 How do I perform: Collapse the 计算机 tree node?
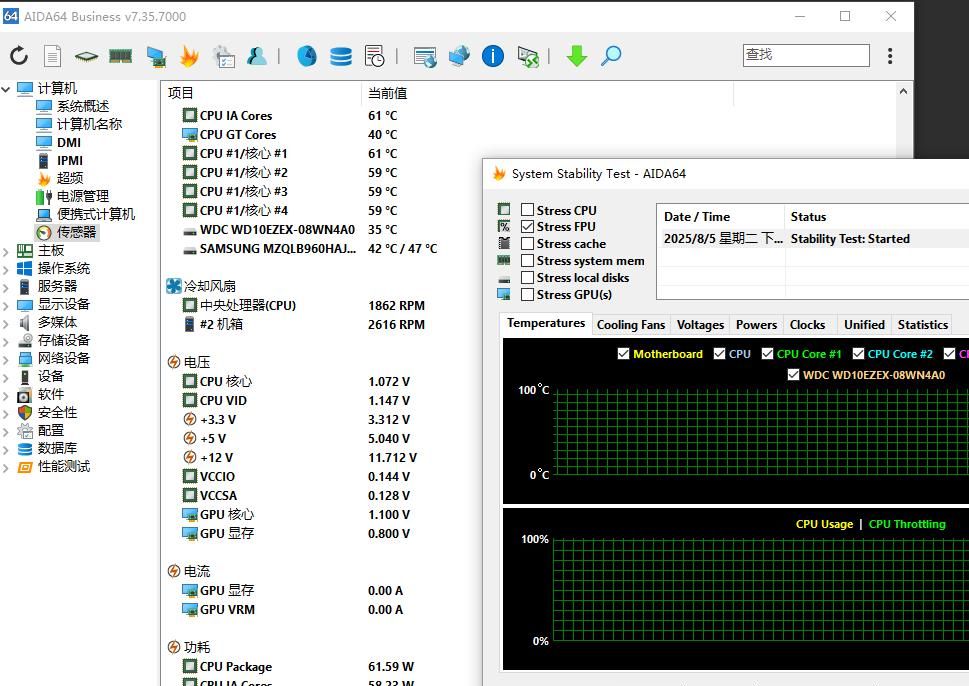7,89
